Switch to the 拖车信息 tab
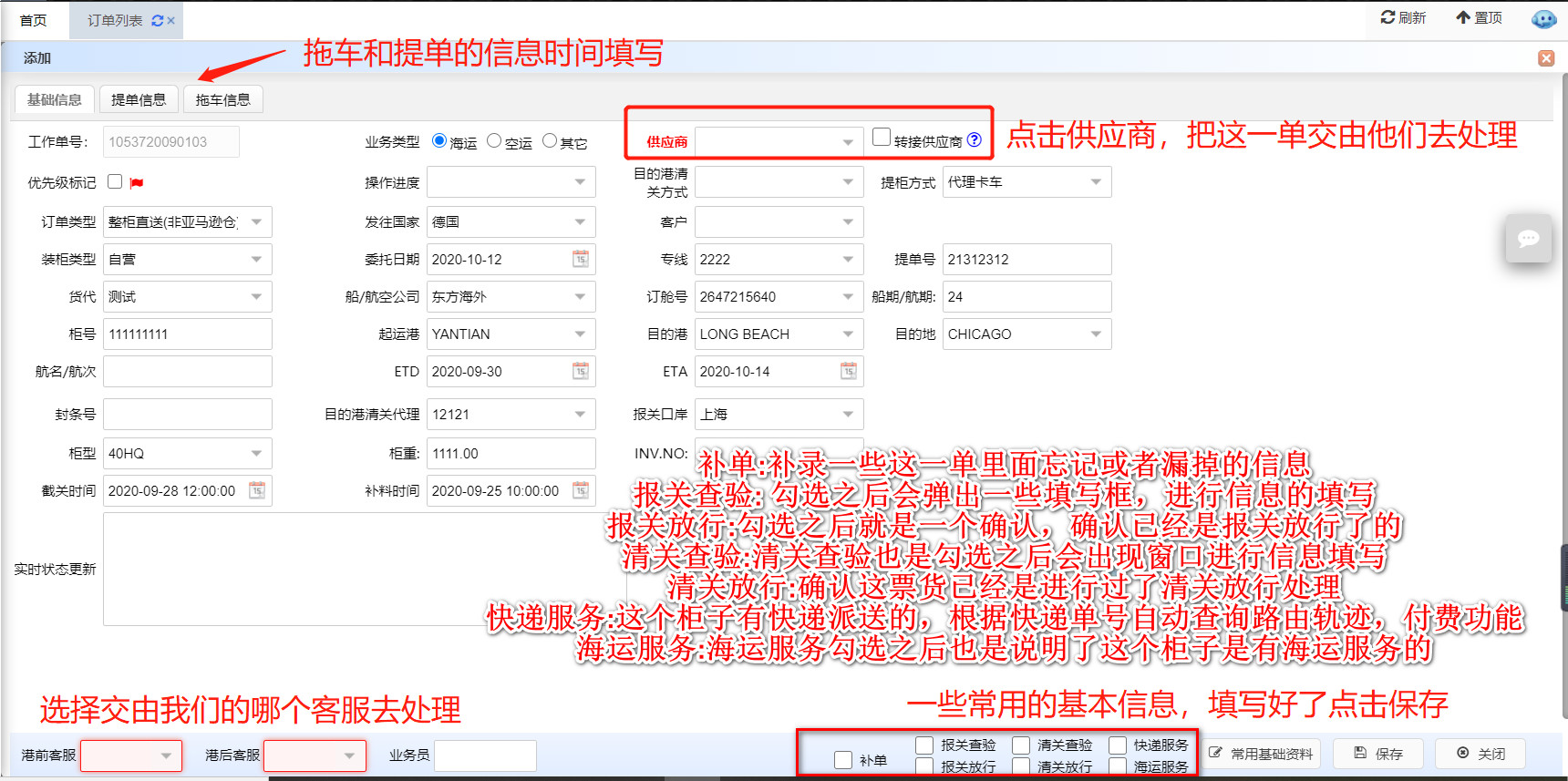1568x781 pixels. click(x=222, y=99)
